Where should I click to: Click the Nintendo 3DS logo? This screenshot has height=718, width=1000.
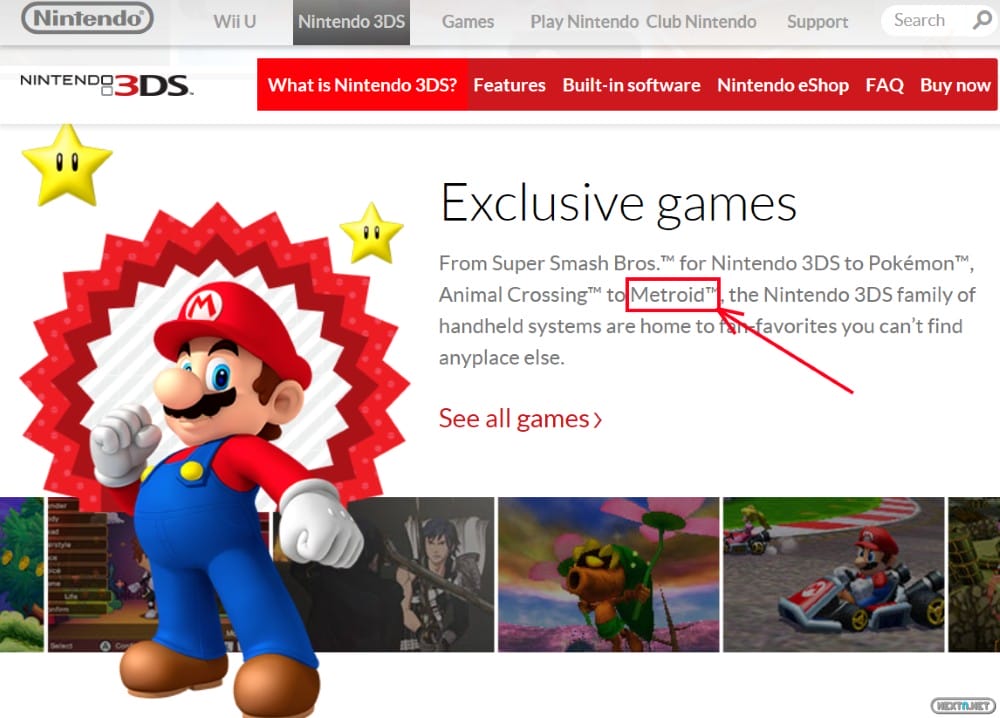pyautogui.click(x=107, y=85)
